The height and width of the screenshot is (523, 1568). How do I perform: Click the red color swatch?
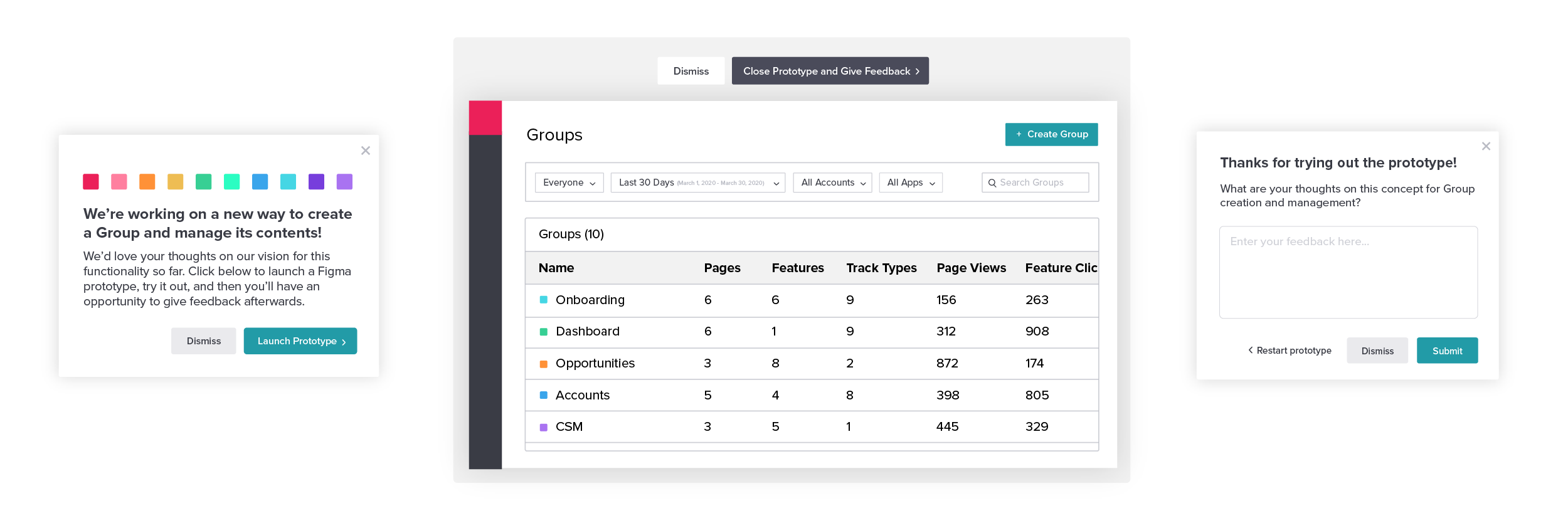tap(91, 182)
